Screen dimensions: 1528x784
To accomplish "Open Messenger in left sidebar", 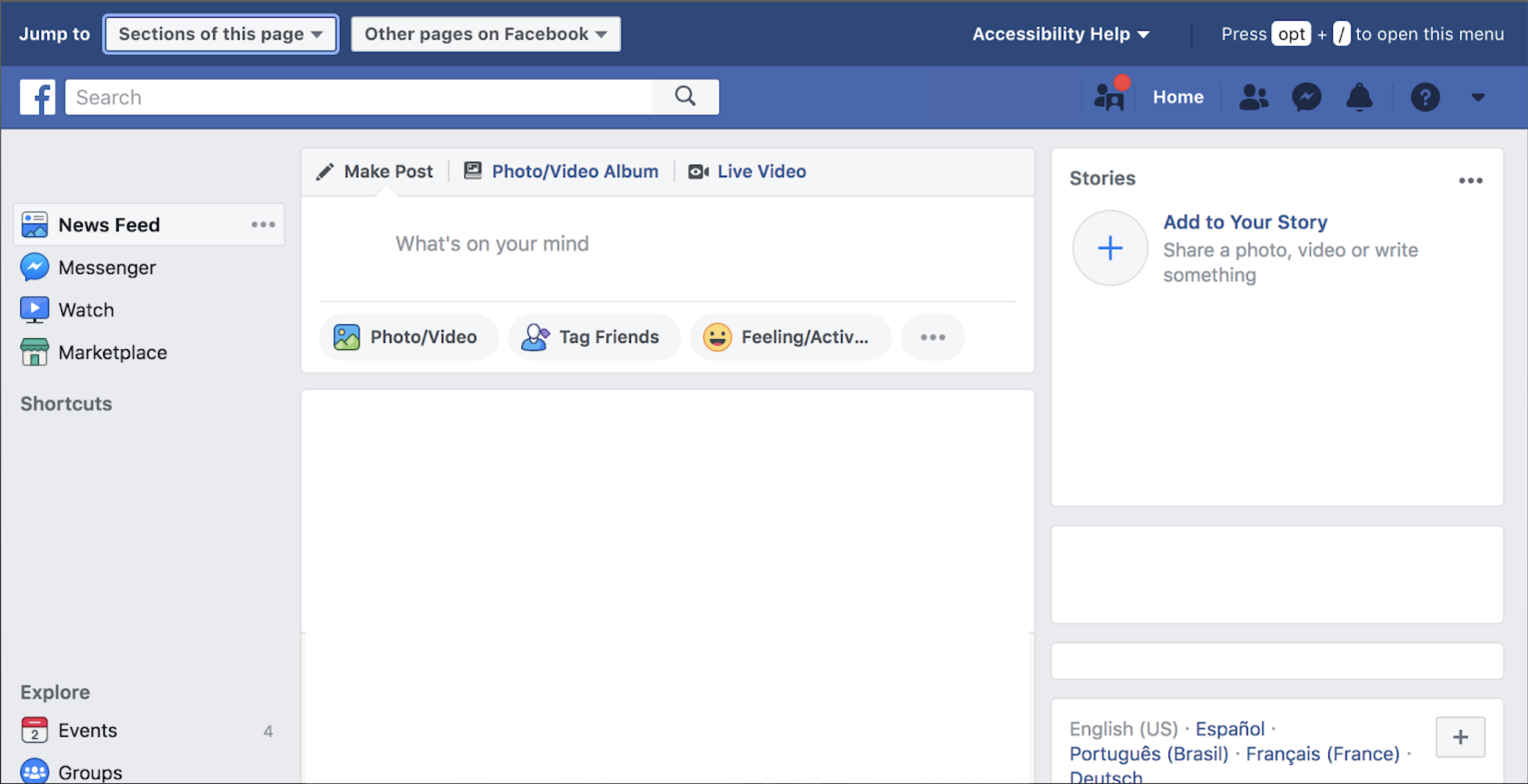I will click(x=107, y=268).
